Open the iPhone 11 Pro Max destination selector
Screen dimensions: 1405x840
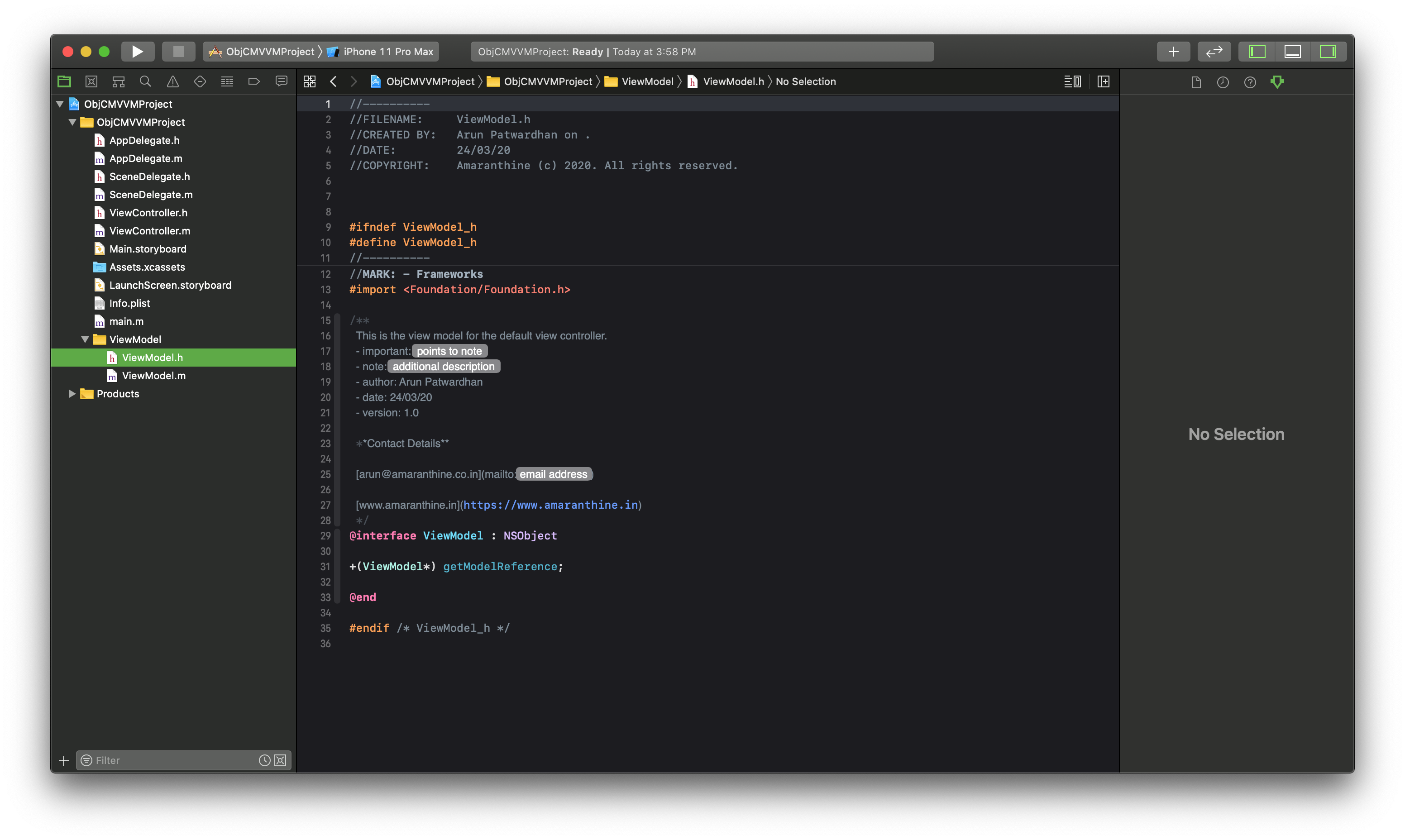pyautogui.click(x=388, y=52)
